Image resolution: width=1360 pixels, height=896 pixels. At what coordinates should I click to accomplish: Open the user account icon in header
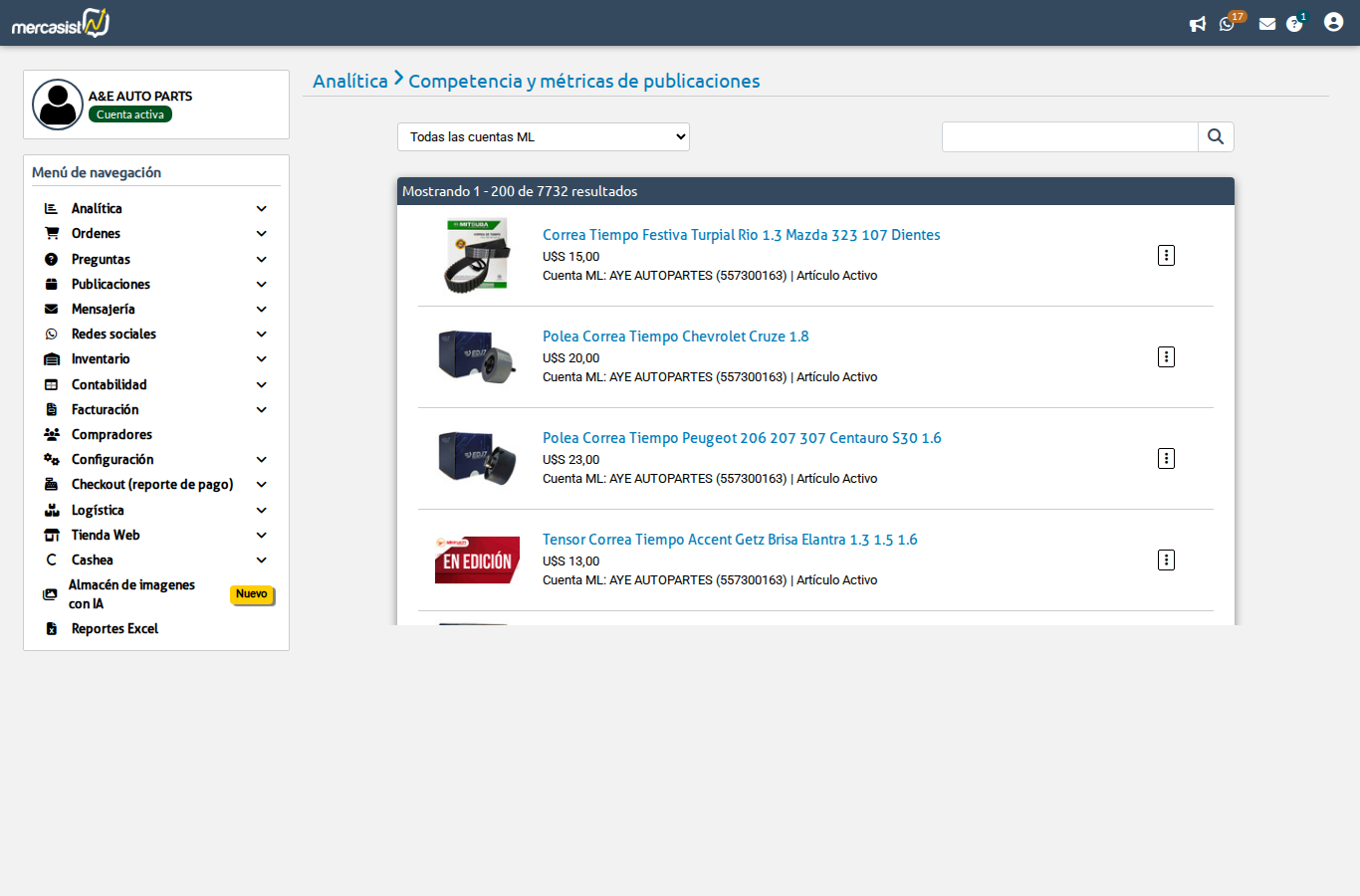[x=1334, y=22]
